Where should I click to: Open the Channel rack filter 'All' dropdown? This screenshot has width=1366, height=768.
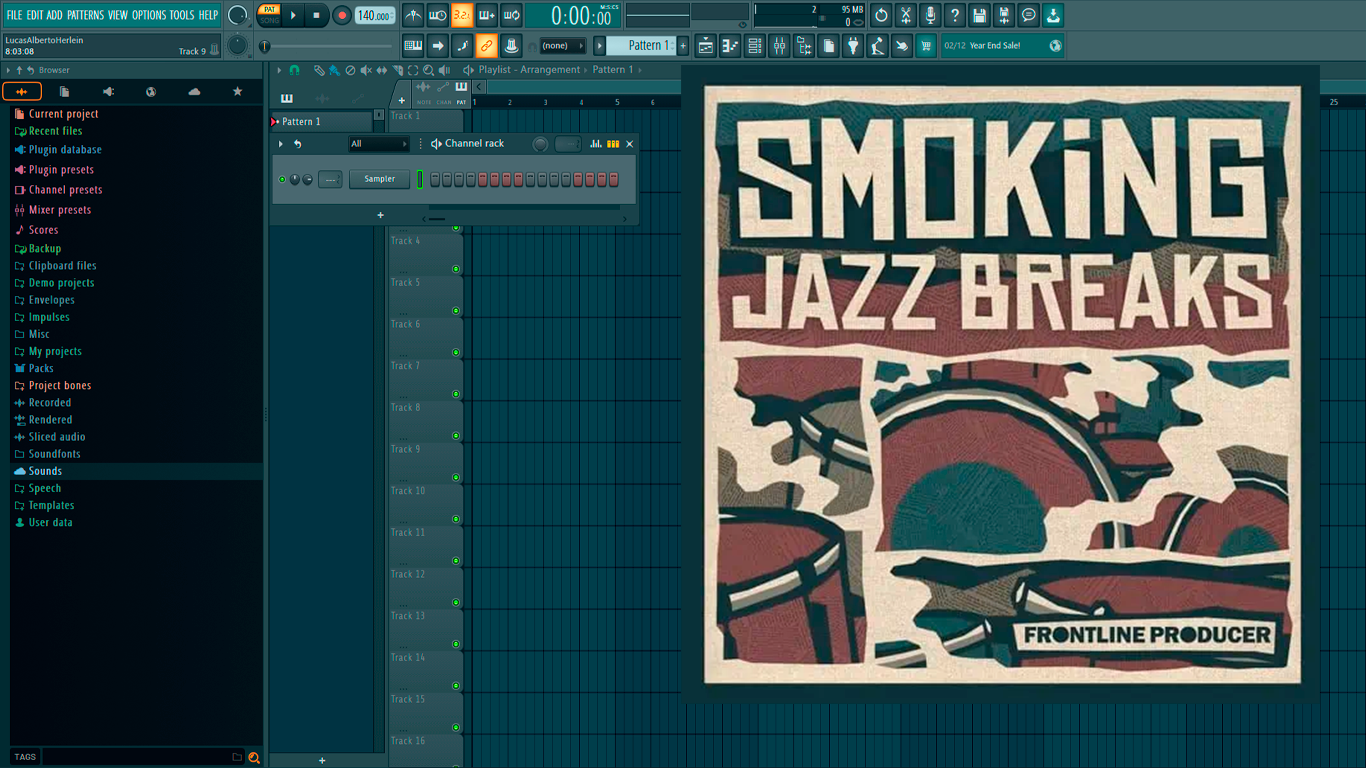pos(379,144)
